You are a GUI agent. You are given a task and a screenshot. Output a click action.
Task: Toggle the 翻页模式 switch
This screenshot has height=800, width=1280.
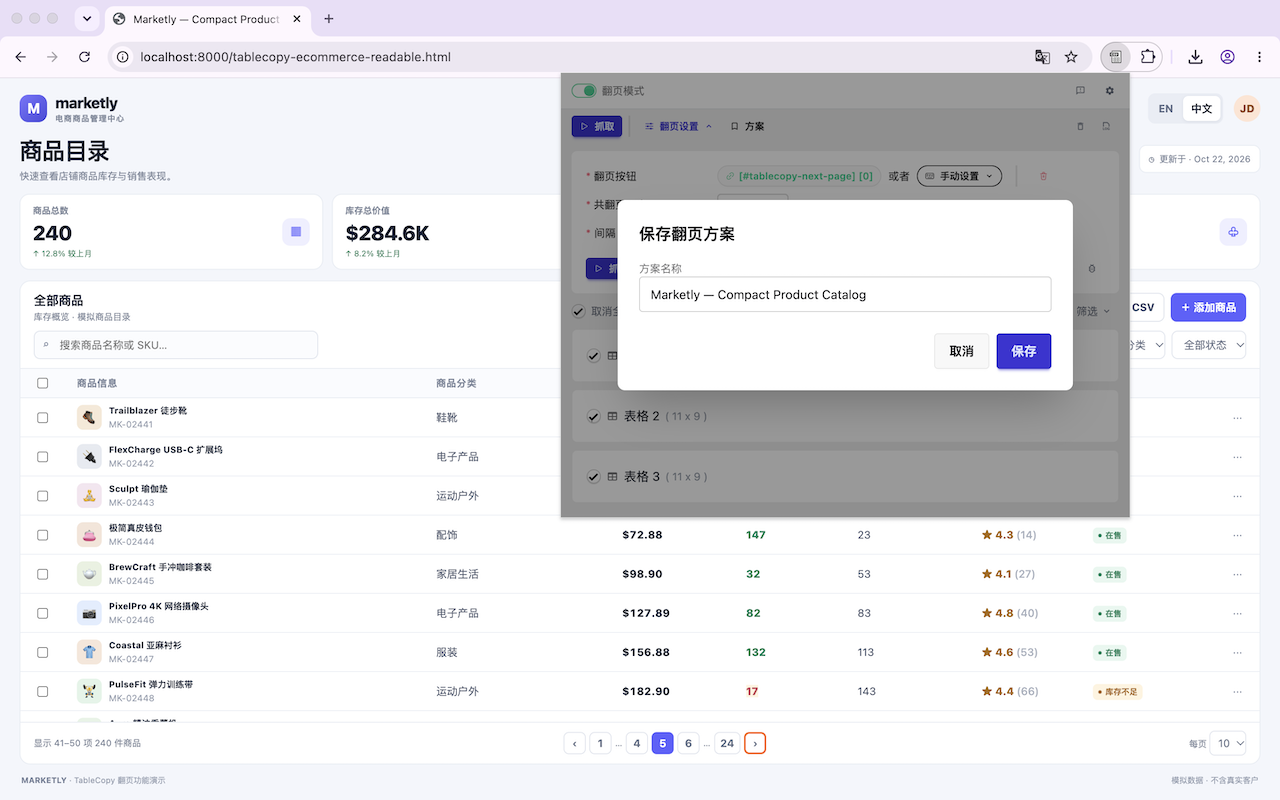[584, 91]
